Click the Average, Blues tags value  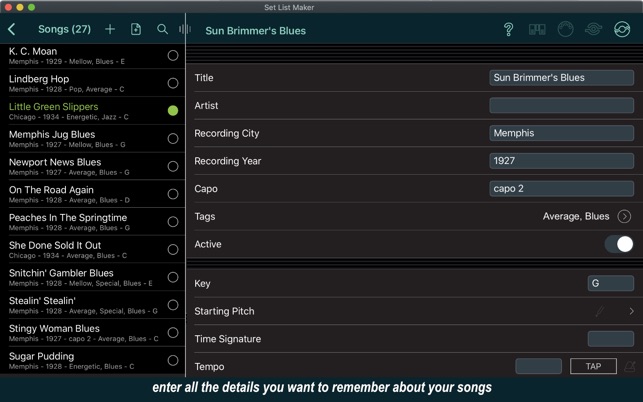(x=576, y=216)
